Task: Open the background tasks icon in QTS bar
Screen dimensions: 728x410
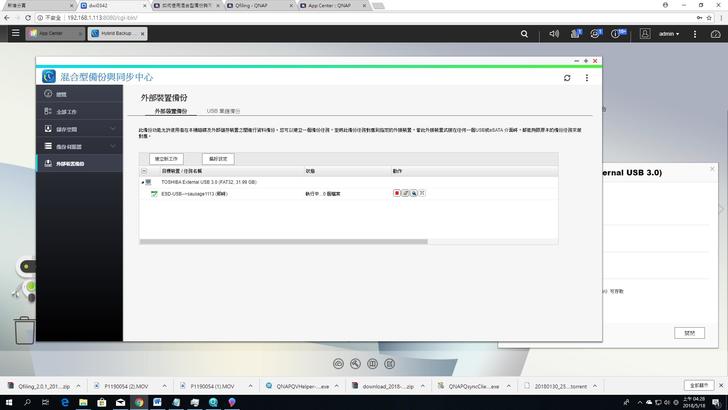Action: 576,33
